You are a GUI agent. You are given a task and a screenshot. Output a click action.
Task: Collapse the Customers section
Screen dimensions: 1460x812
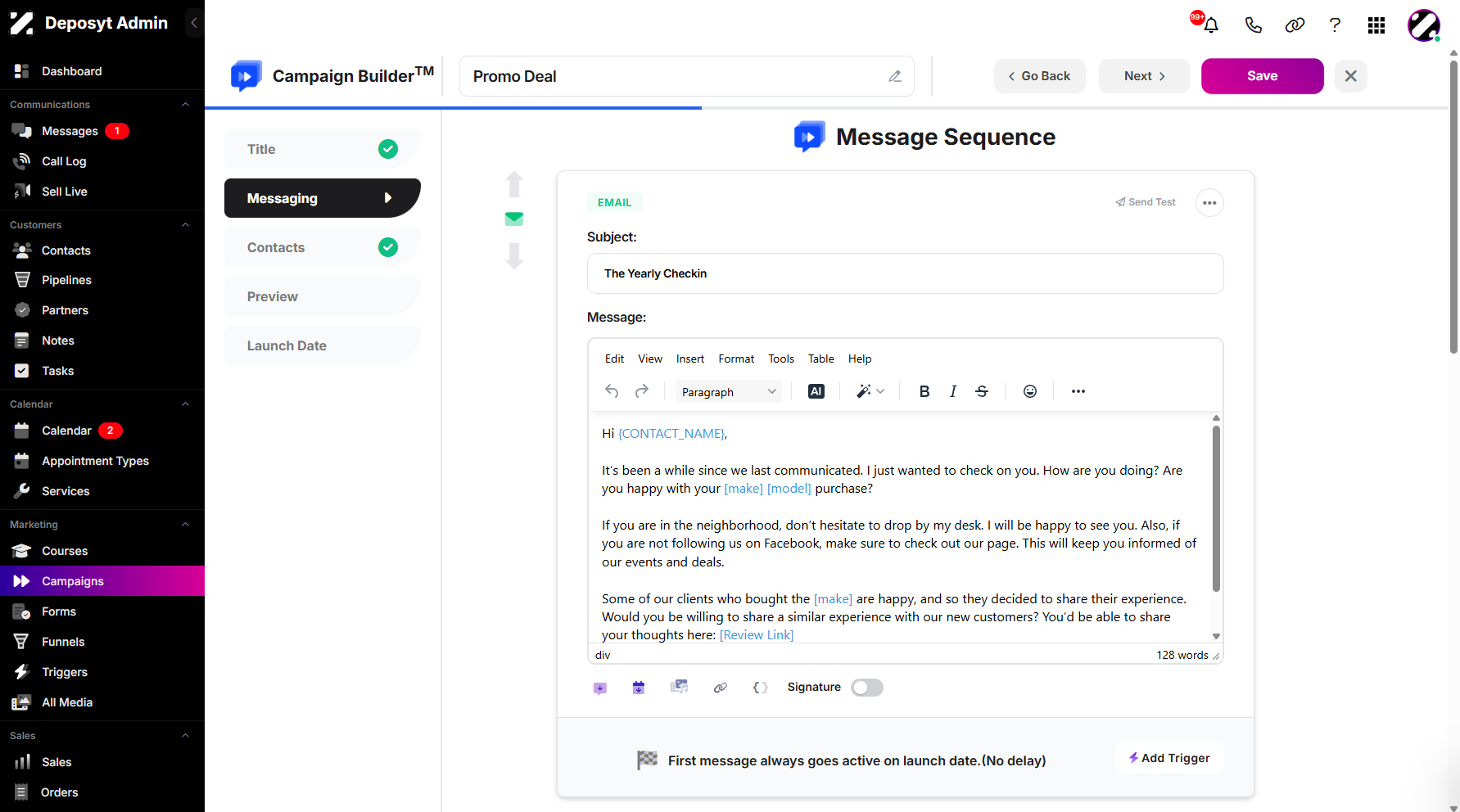tap(185, 225)
